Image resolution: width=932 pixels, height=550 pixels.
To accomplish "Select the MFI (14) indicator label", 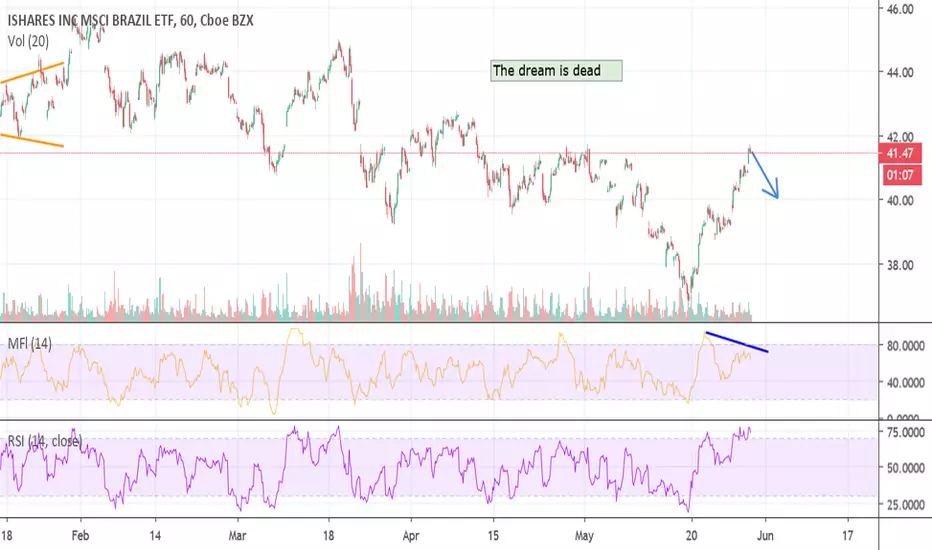I will click(30, 343).
